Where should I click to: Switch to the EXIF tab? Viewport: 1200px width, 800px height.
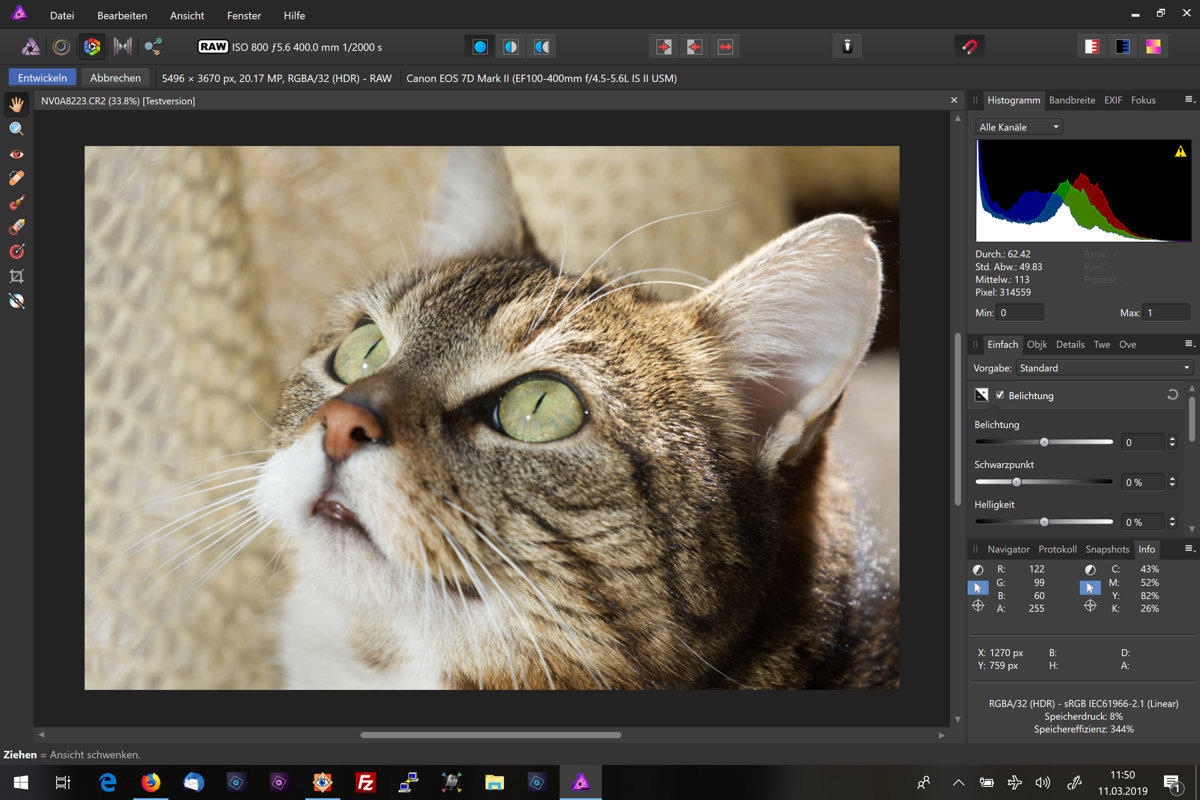[1112, 100]
